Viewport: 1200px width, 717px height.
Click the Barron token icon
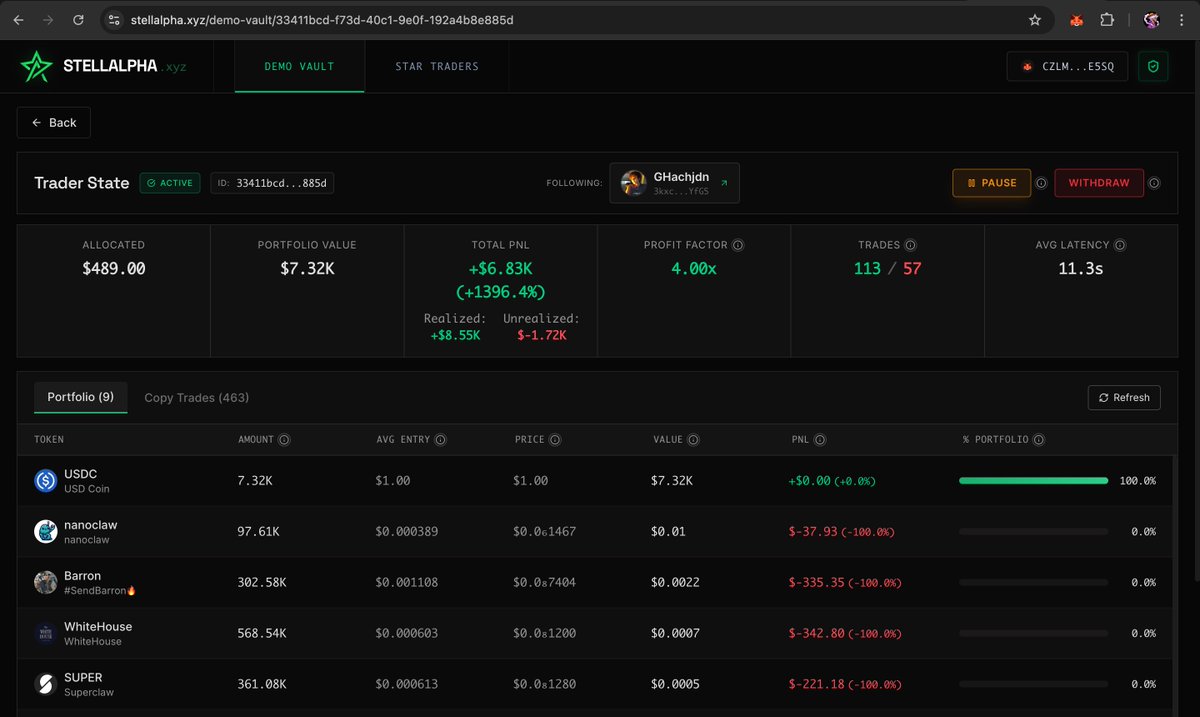pos(45,582)
